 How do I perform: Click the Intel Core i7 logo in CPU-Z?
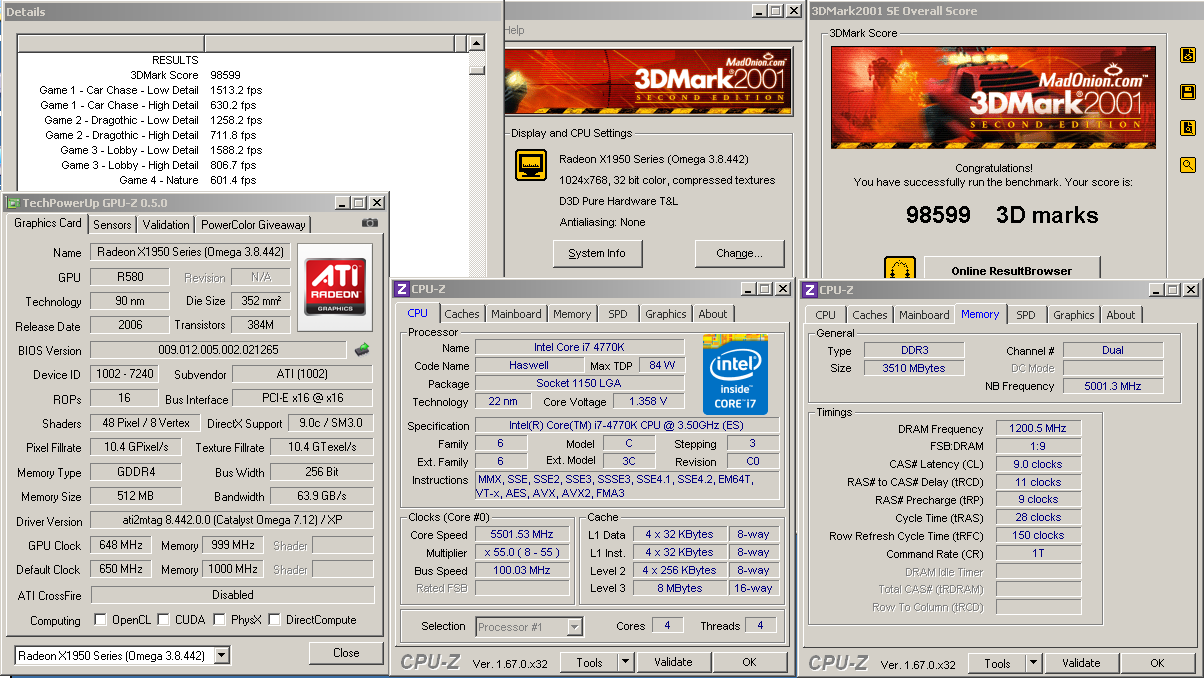tap(735, 374)
